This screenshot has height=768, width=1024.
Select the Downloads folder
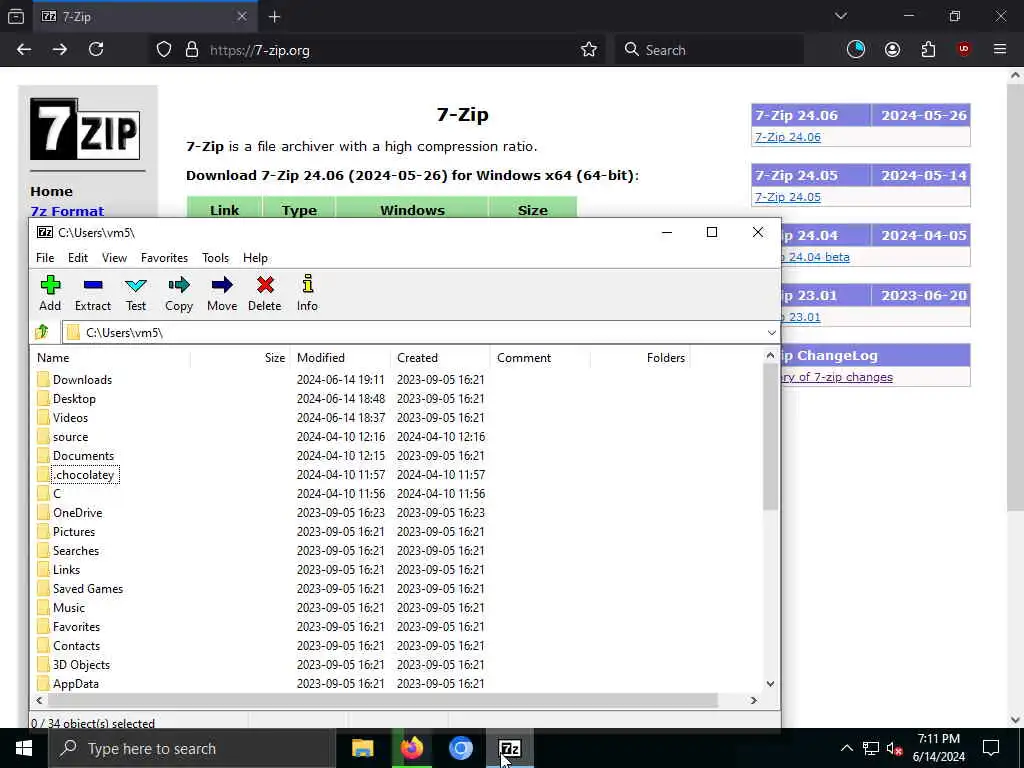coord(82,380)
